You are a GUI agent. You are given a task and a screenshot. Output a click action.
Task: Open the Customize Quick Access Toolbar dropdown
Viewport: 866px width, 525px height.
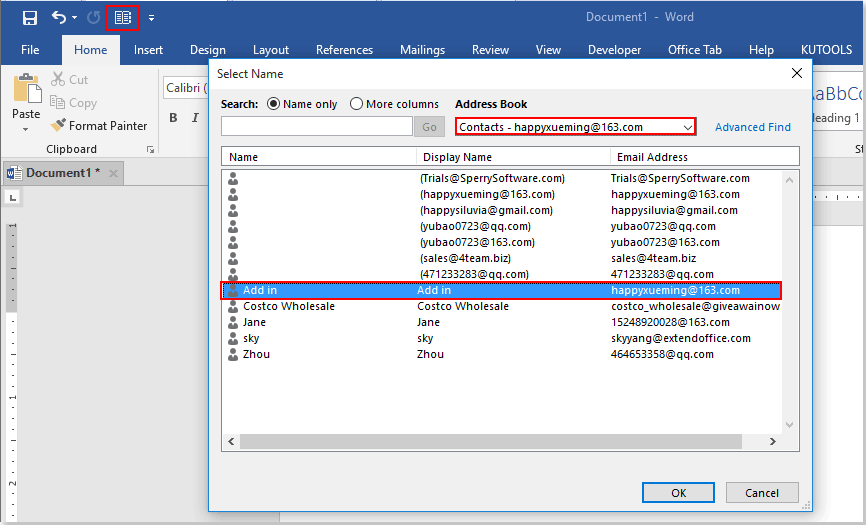pyautogui.click(x=151, y=18)
